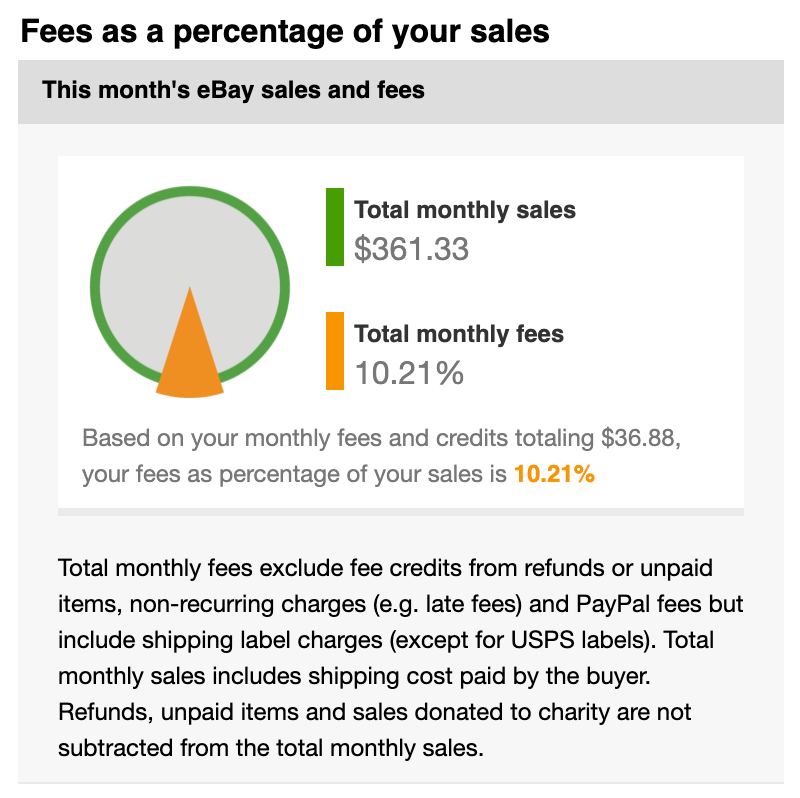Select the green Total monthly sales swatch
Image resolution: width=800 pixels, height=798 pixels.
[x=335, y=227]
